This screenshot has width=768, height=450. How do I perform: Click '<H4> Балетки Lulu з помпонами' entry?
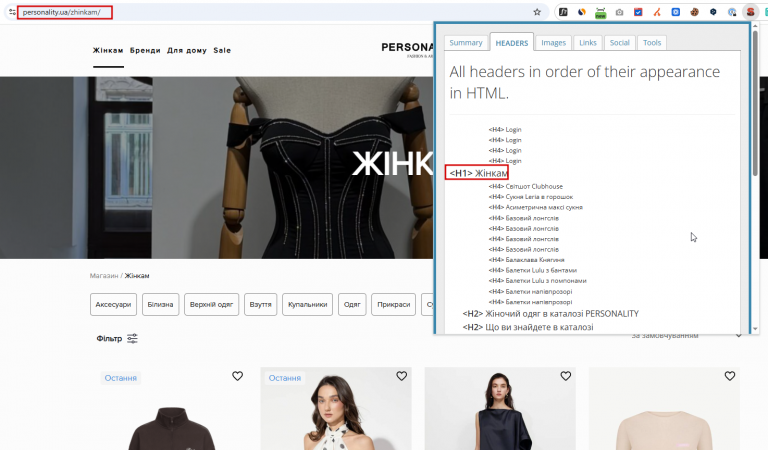tap(537, 281)
